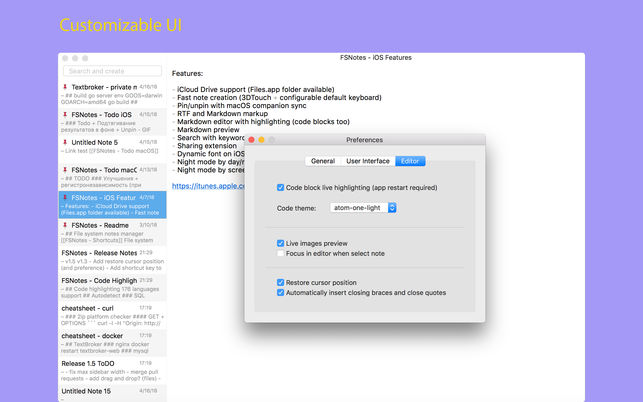
Task: Close the Preferences window with red button
Action: click(x=251, y=140)
